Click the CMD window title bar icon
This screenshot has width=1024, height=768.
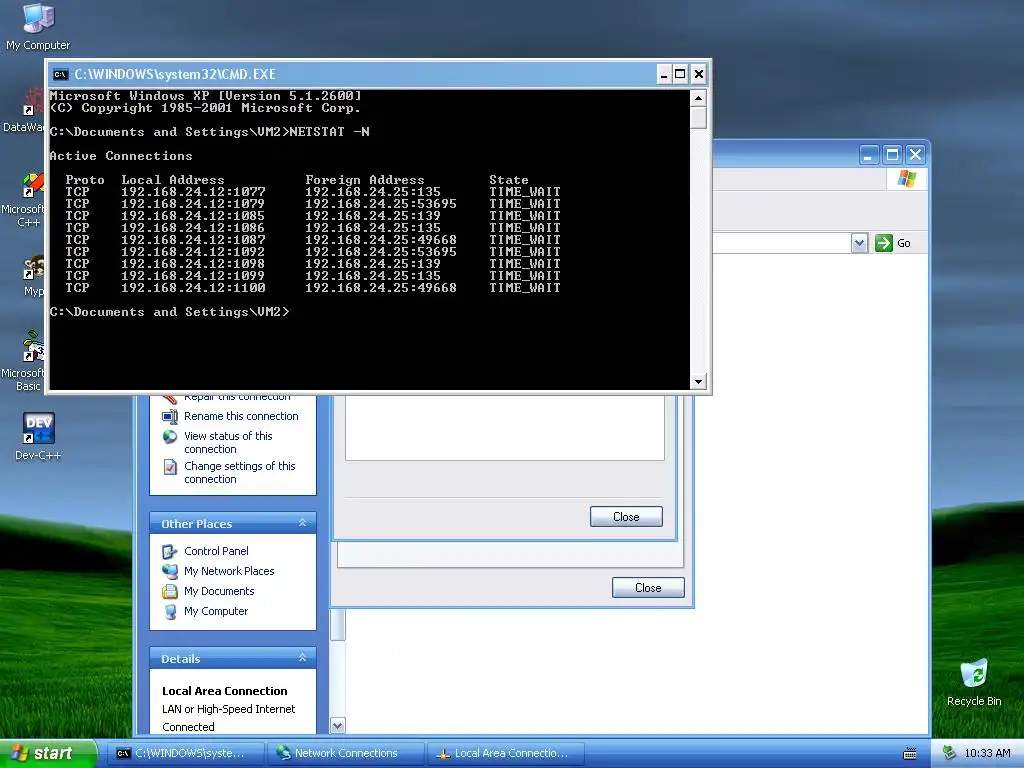click(61, 74)
